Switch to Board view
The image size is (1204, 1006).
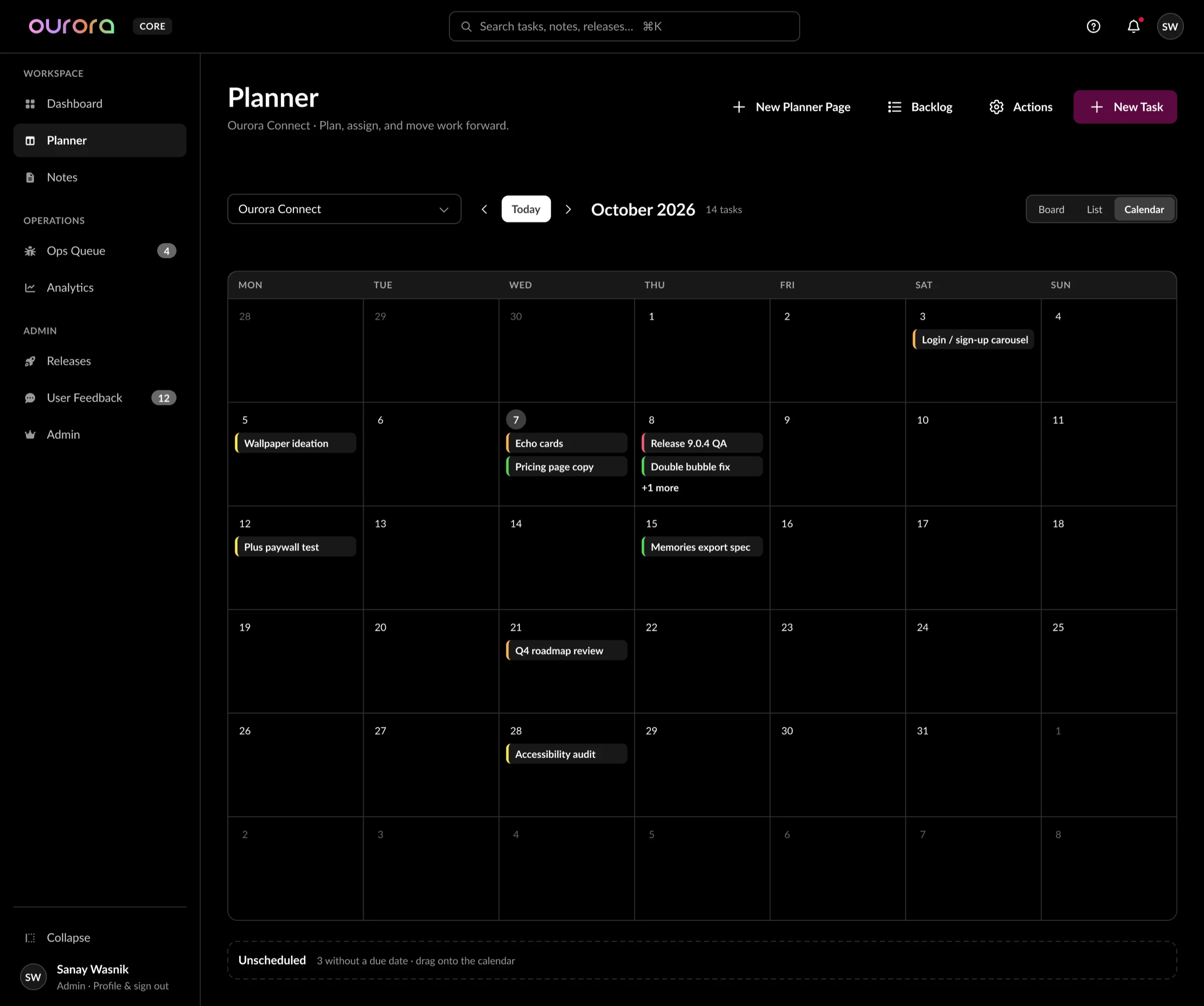point(1051,209)
